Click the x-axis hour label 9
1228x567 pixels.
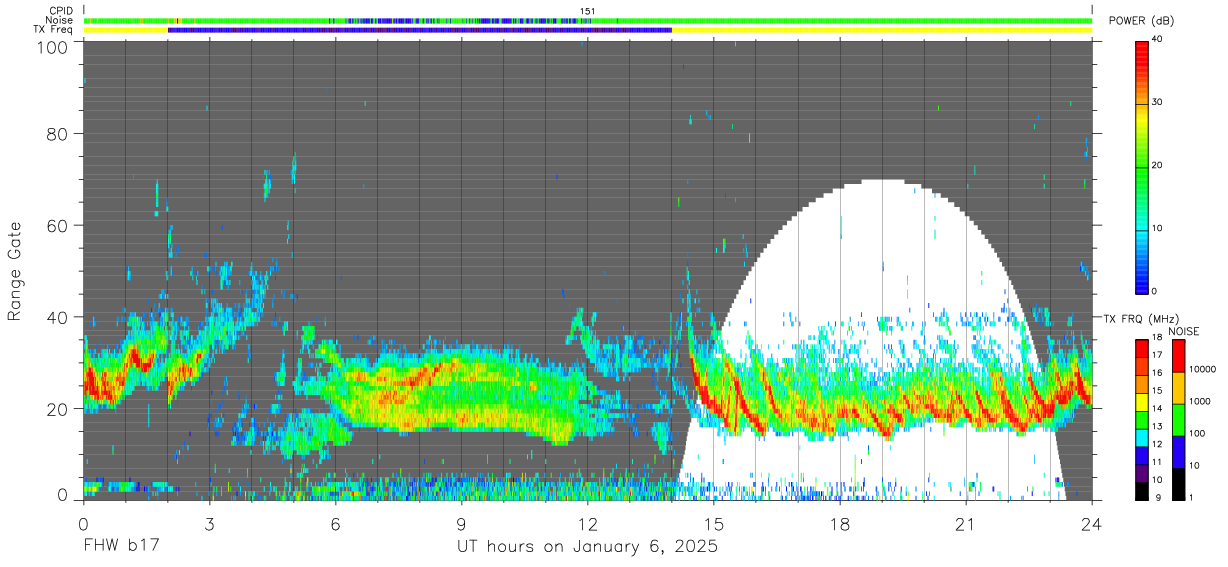(461, 523)
